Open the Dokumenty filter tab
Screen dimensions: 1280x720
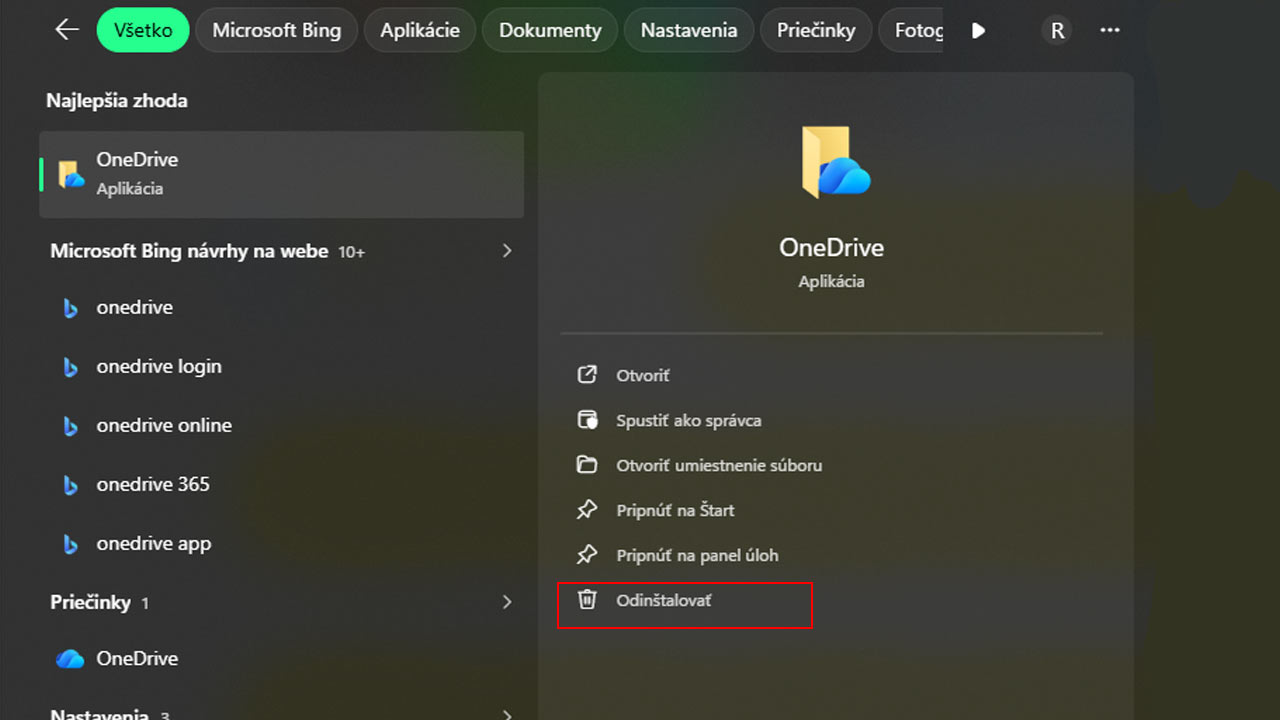tap(550, 30)
